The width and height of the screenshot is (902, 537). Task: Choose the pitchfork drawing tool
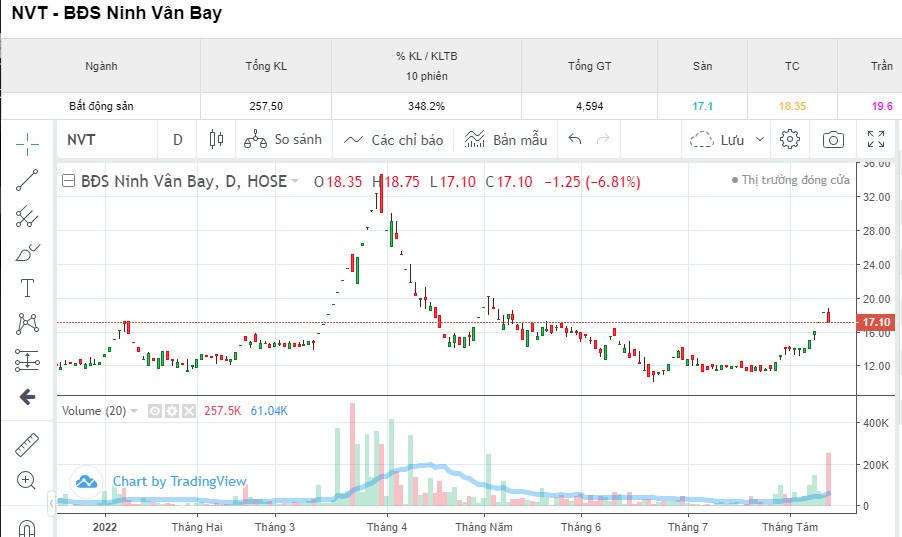[27, 217]
